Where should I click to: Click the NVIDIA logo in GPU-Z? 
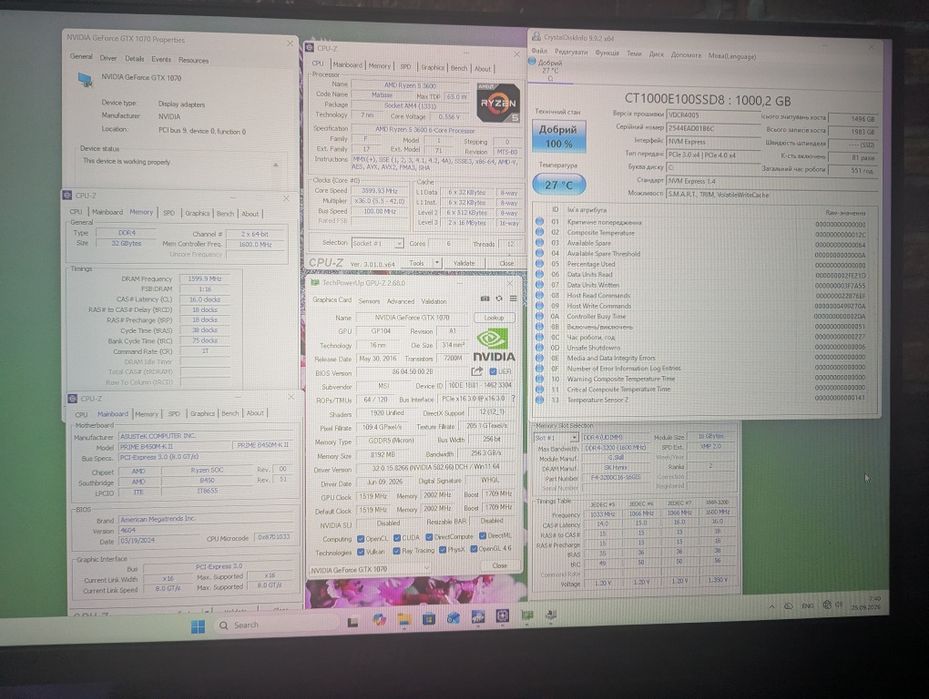pos(494,345)
